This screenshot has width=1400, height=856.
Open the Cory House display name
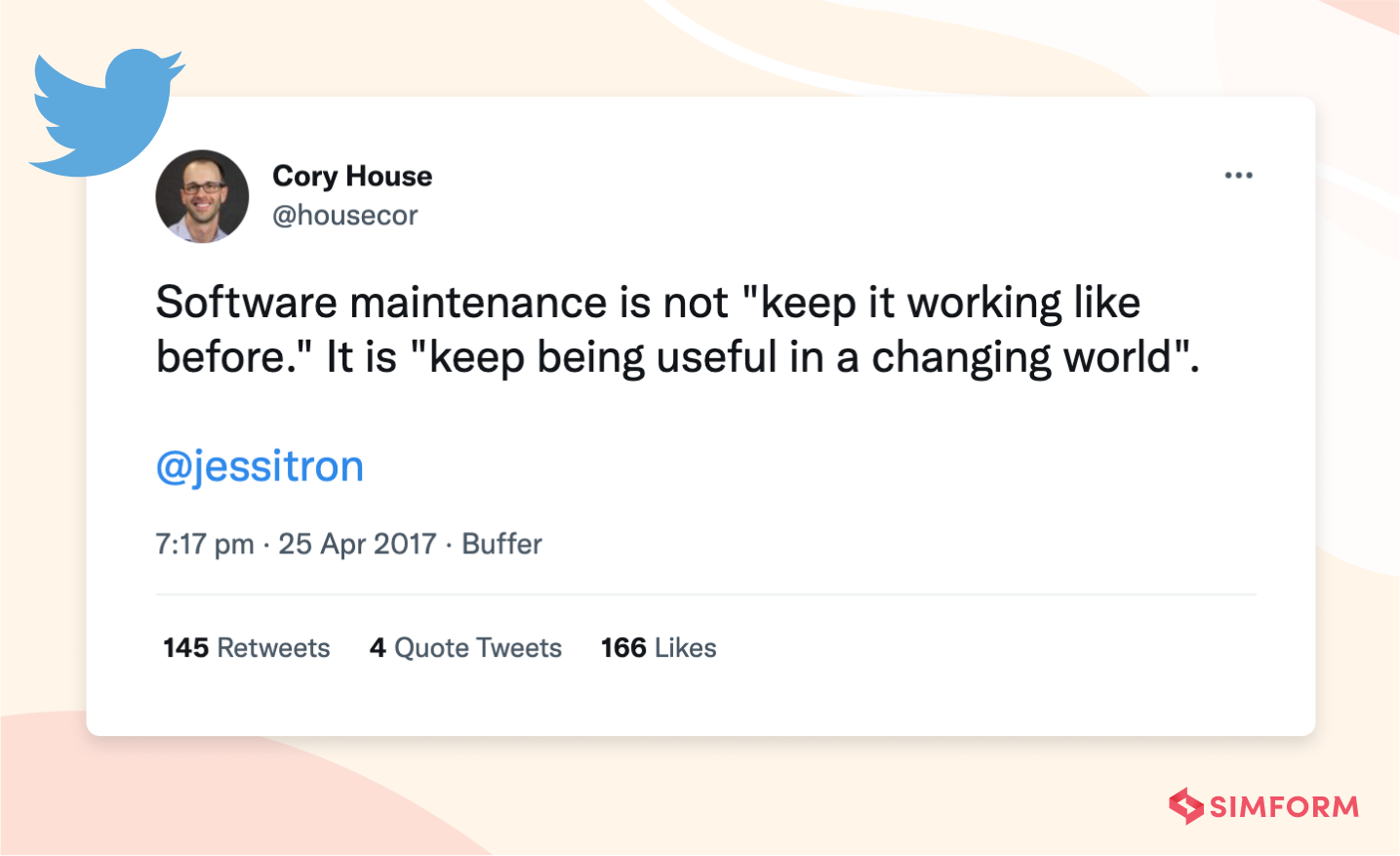352,176
